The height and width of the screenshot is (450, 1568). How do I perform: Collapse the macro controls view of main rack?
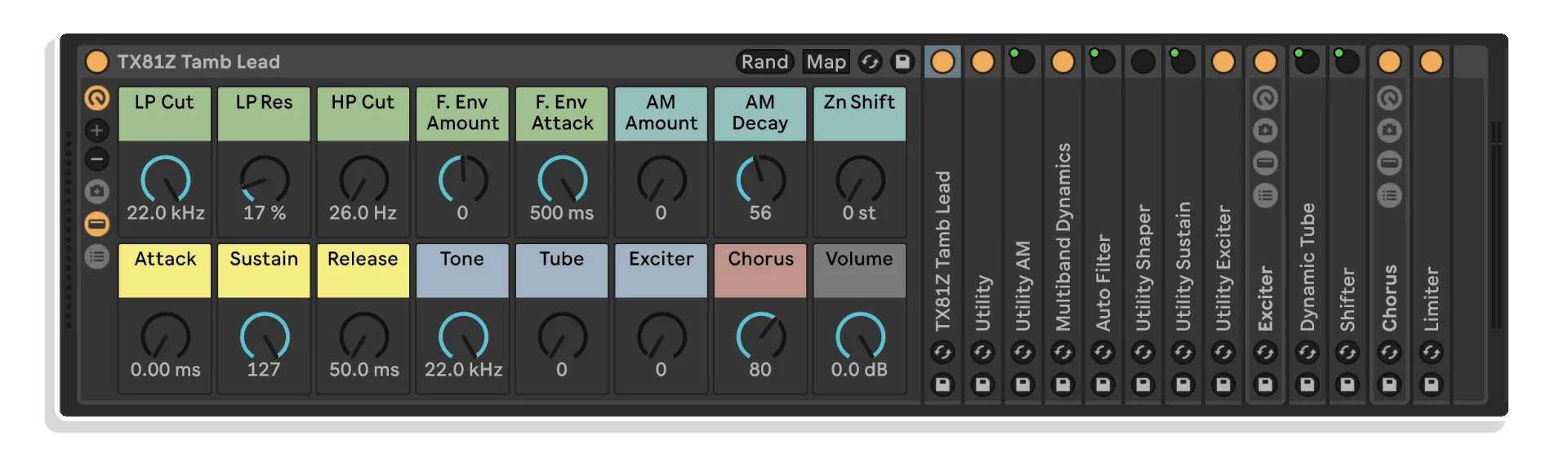click(96, 98)
